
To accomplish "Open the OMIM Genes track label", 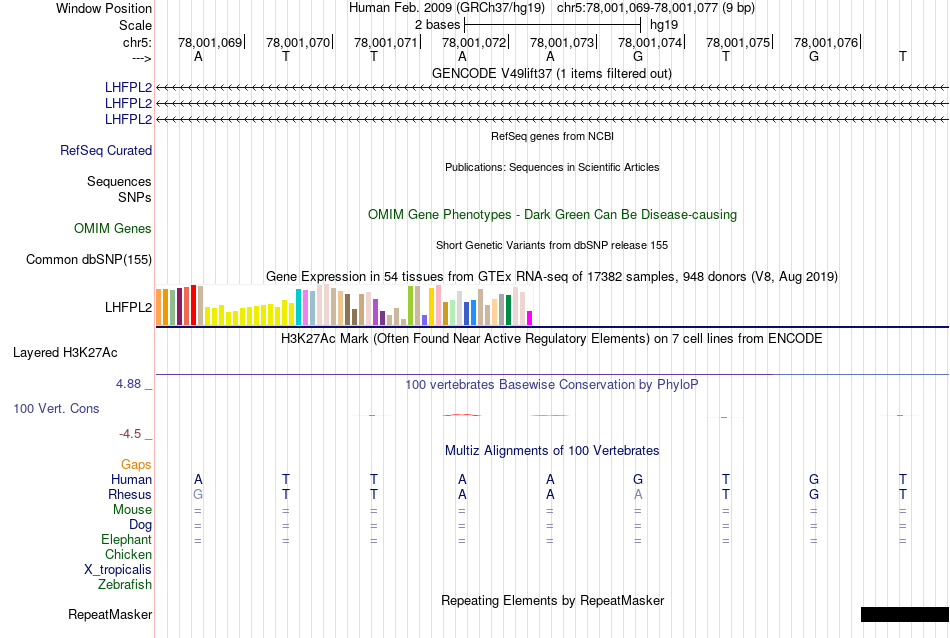I will click(113, 228).
